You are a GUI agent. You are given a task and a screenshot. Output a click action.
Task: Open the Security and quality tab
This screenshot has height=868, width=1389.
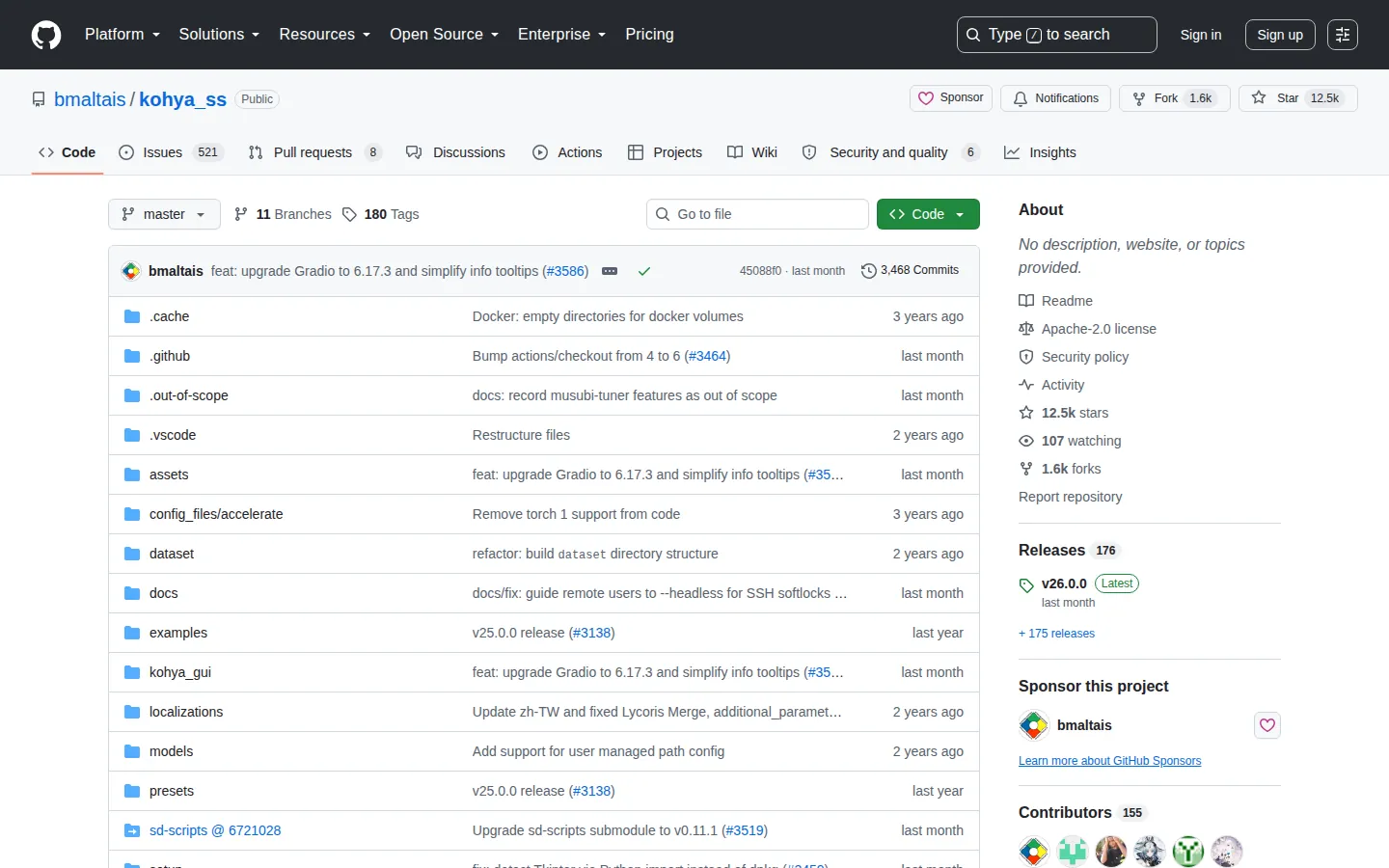point(891,152)
